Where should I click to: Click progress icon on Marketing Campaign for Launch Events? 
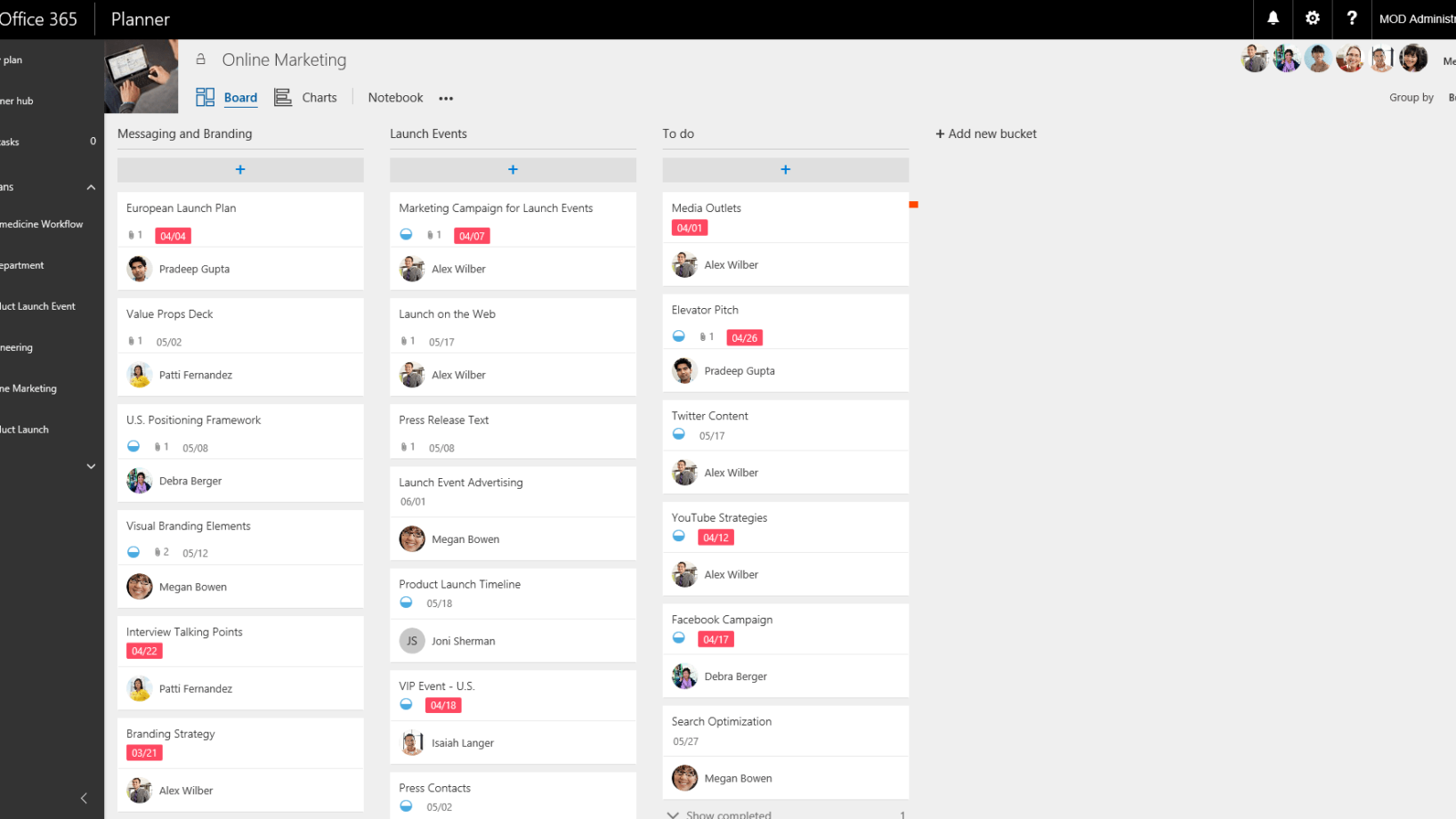pos(406,235)
